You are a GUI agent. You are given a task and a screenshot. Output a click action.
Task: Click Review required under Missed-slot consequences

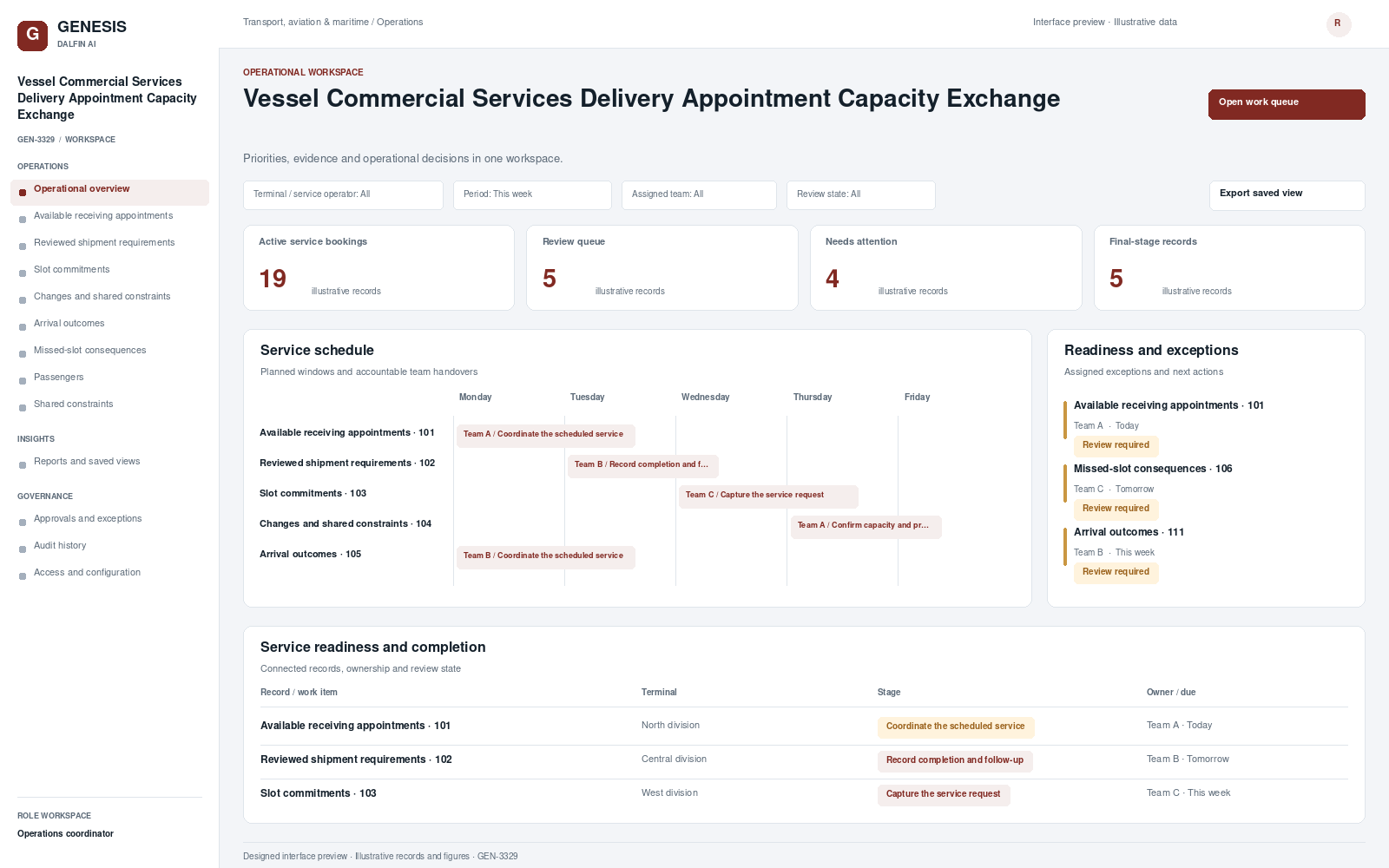pyautogui.click(x=1116, y=509)
